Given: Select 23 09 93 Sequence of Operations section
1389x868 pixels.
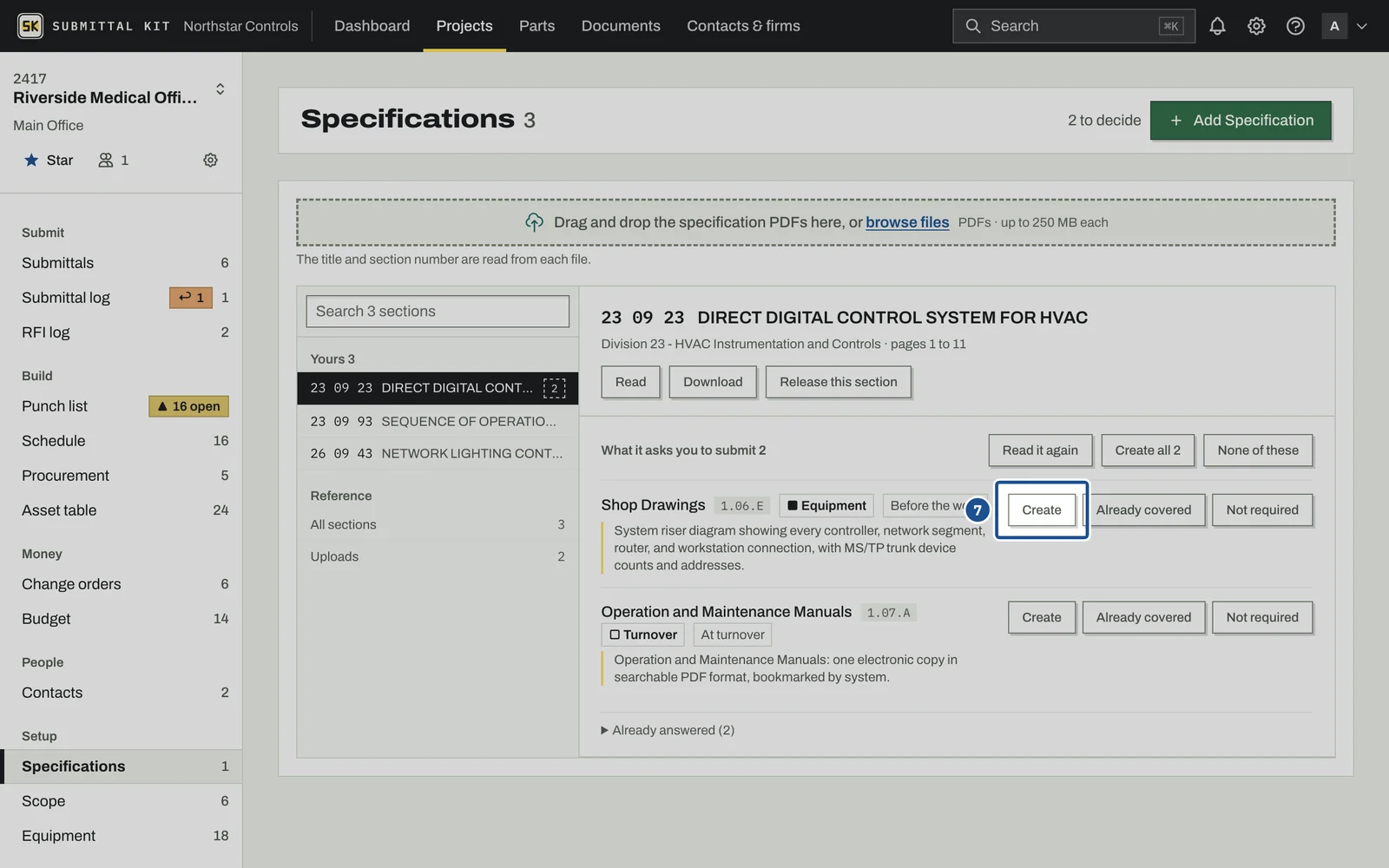Looking at the screenshot, I should 438,422.
